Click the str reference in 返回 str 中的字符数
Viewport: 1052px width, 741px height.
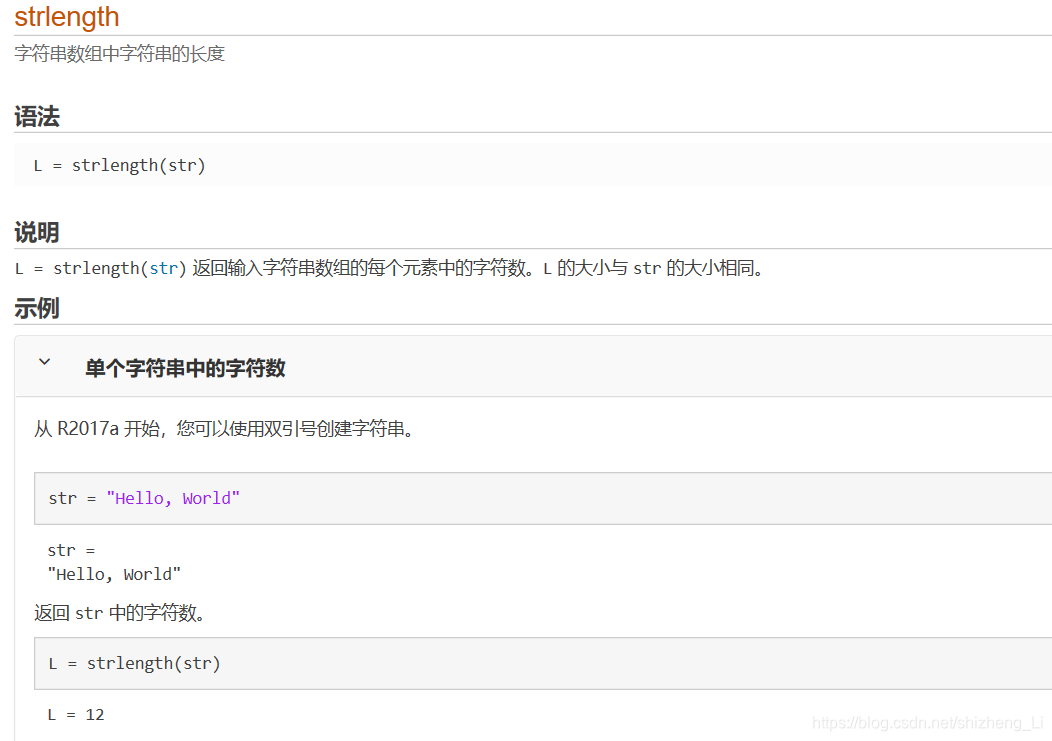pos(90,612)
